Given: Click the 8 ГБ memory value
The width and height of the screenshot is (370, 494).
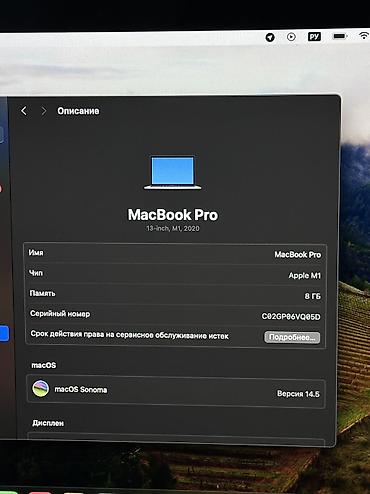Looking at the screenshot, I should [313, 296].
